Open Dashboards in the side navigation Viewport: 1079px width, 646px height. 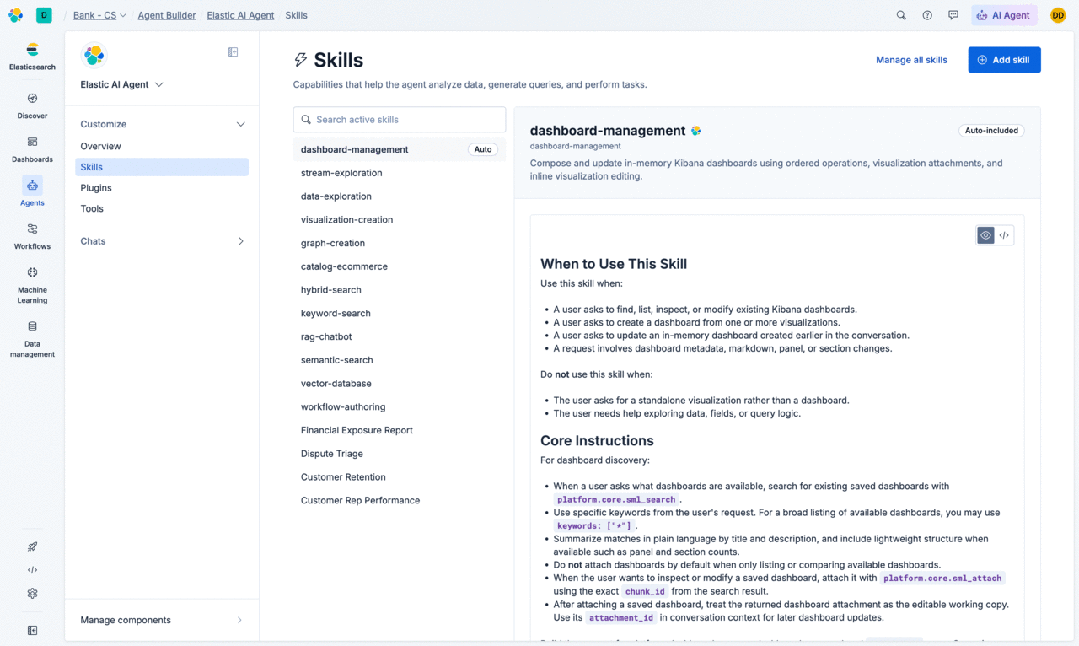tap(32, 149)
